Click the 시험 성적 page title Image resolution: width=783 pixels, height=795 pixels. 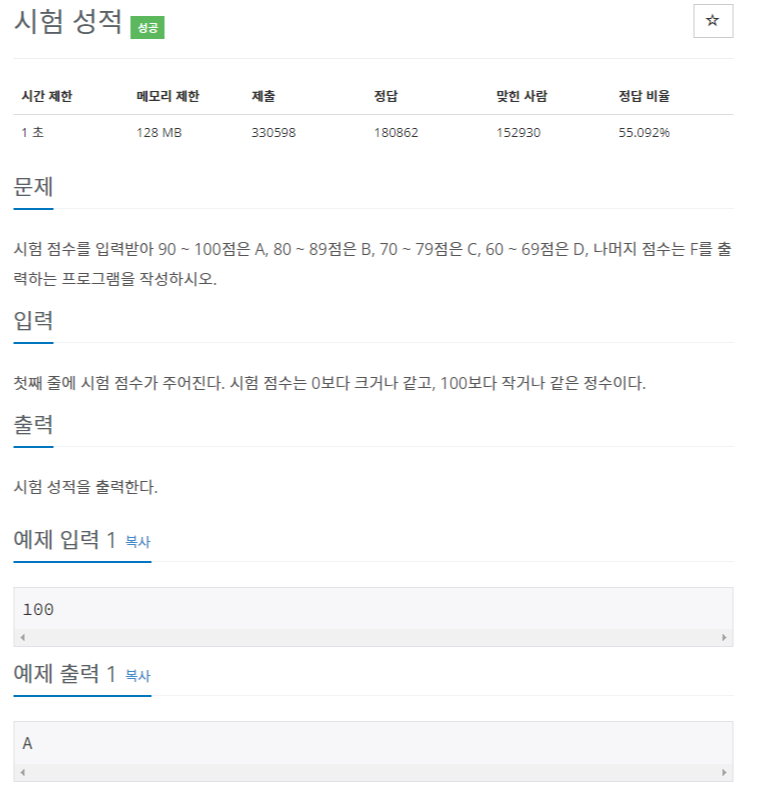[x=67, y=22]
